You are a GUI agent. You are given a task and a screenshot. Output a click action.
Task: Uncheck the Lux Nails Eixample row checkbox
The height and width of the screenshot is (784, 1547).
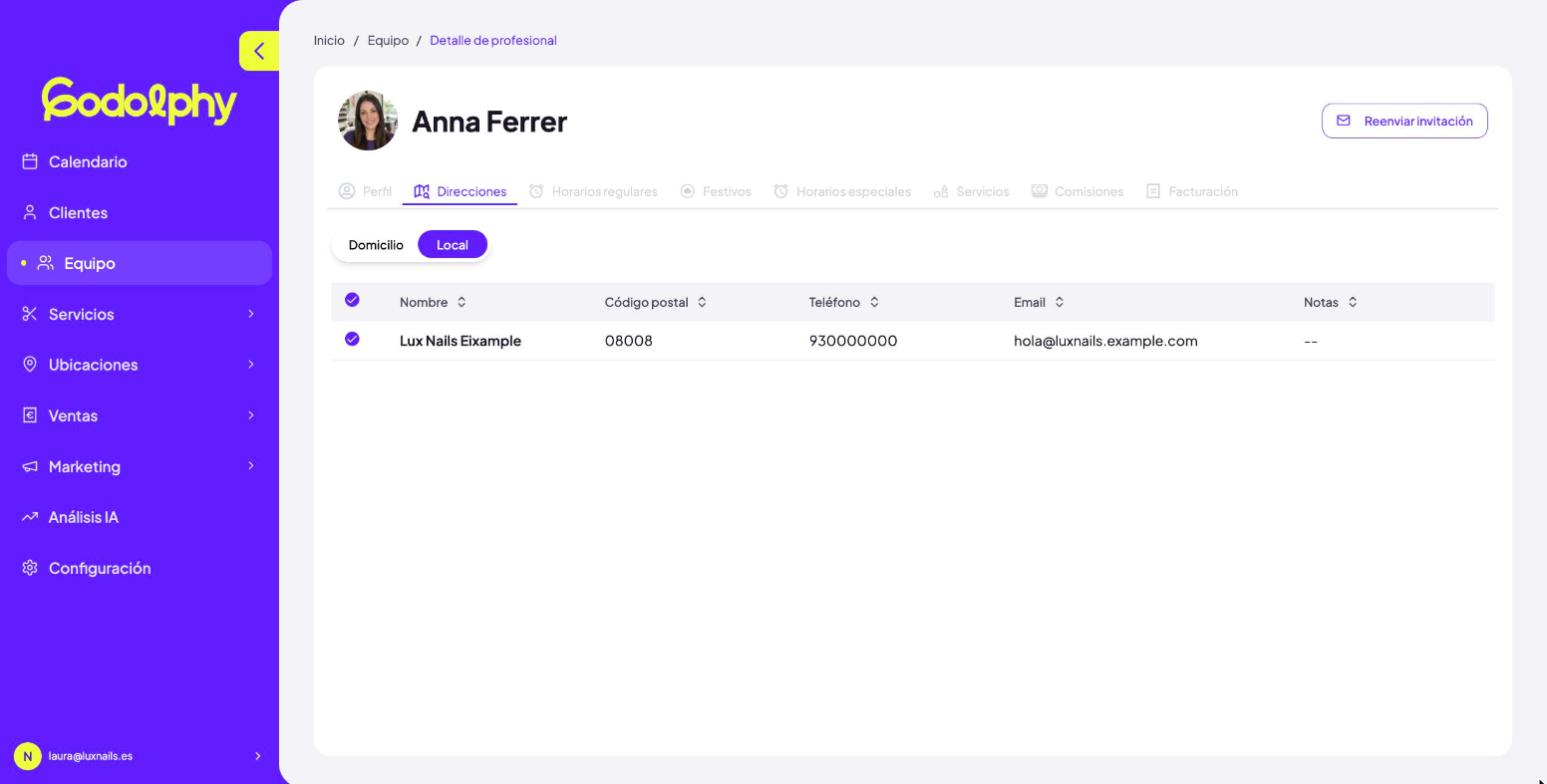tap(352, 339)
